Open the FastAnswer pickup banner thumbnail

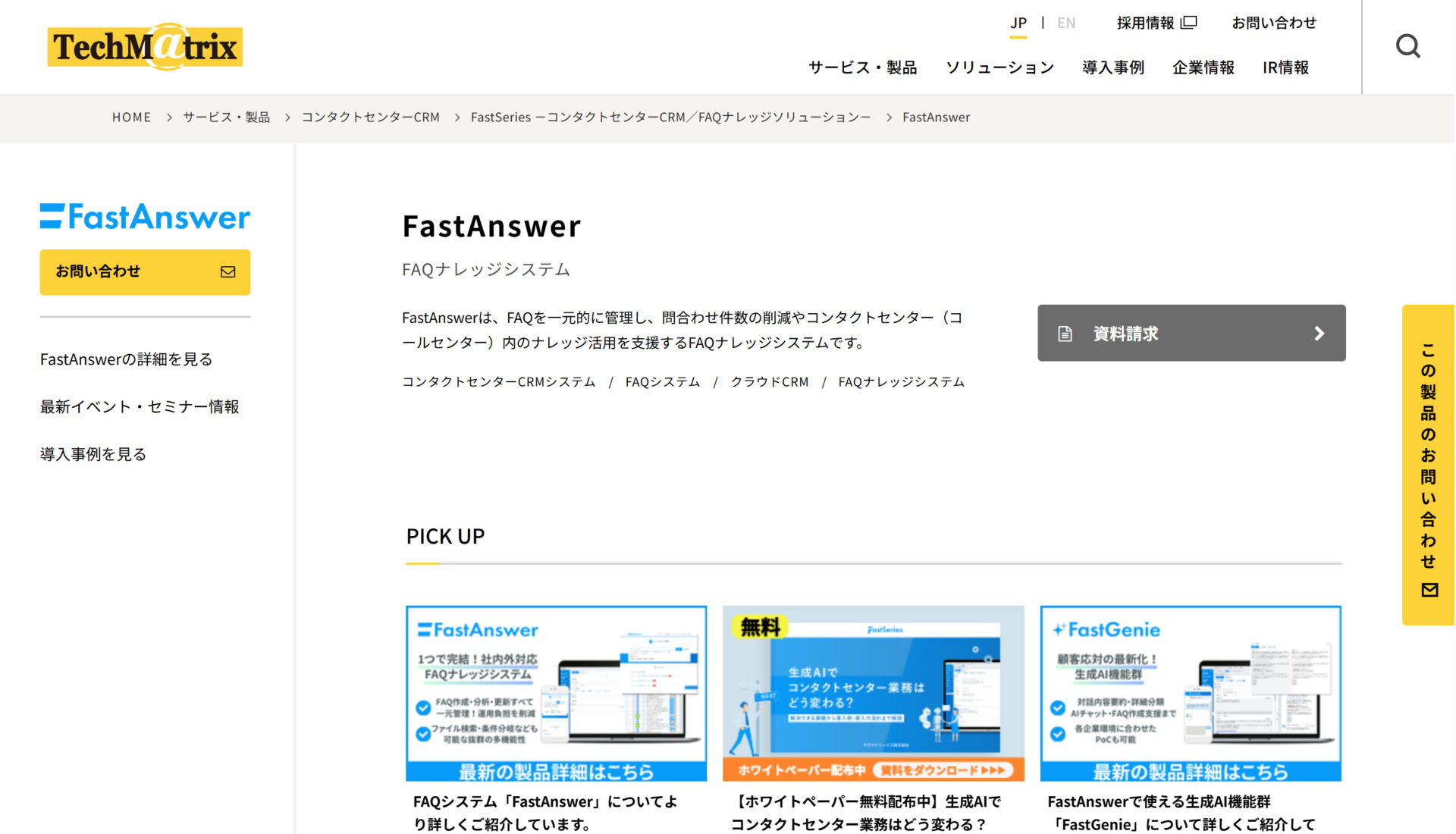pyautogui.click(x=556, y=694)
